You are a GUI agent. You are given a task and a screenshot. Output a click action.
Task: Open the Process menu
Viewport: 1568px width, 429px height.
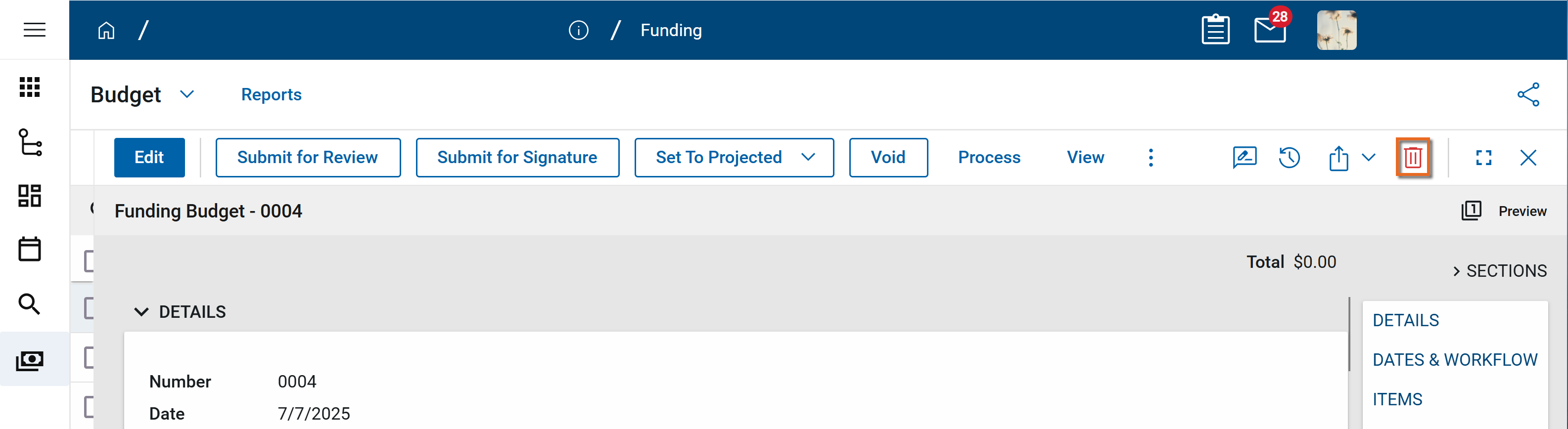click(x=988, y=158)
